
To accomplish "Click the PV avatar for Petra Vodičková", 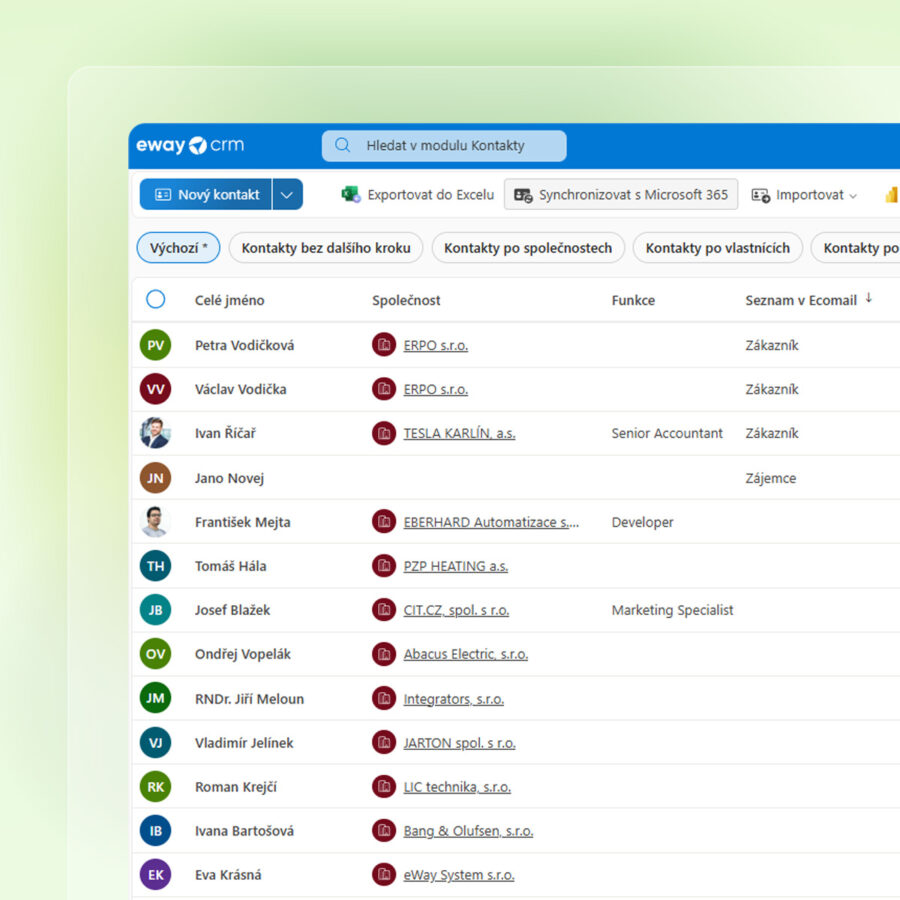I will click(155, 345).
